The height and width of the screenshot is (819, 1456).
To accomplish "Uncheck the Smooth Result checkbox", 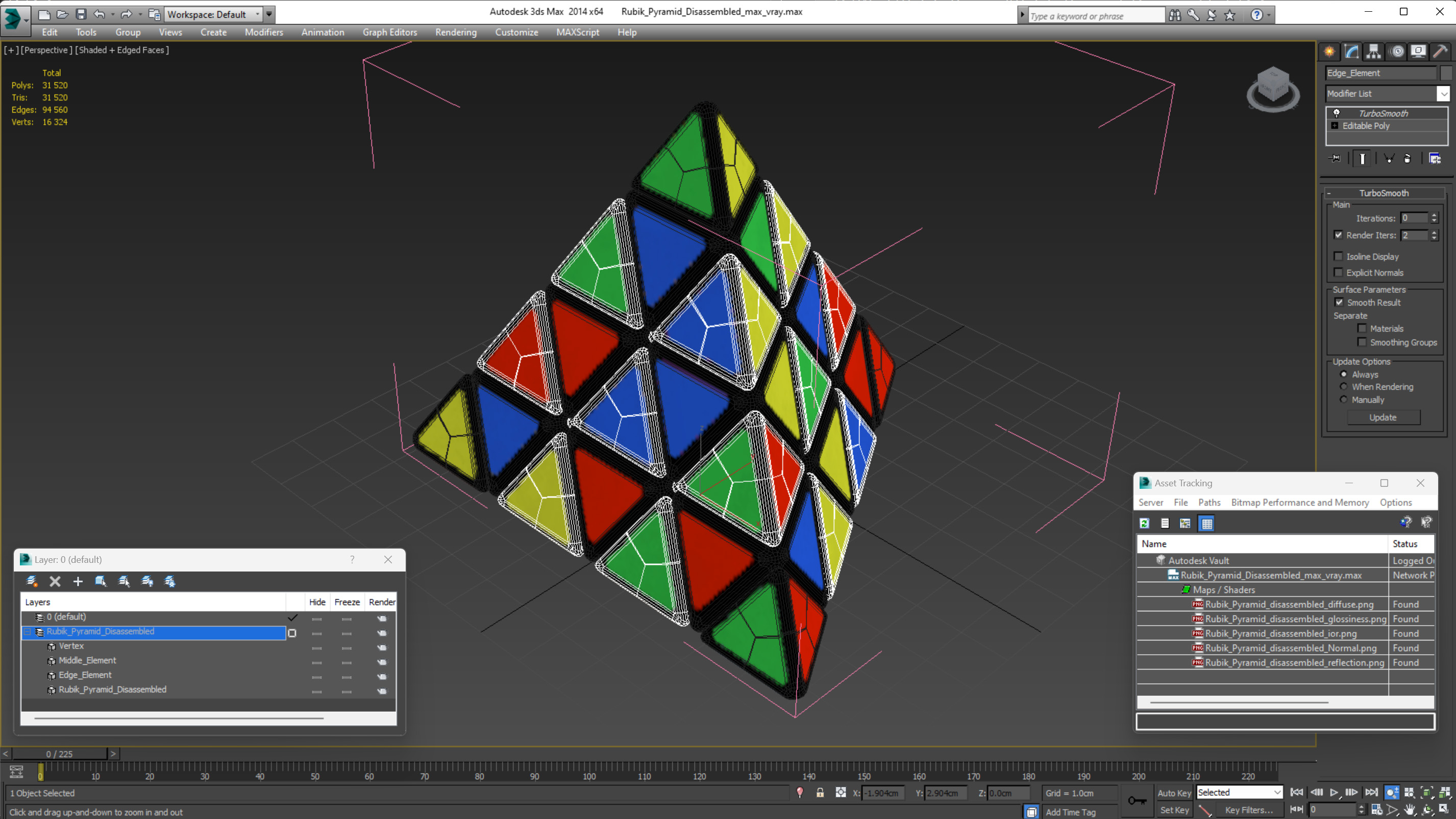I will (x=1339, y=303).
